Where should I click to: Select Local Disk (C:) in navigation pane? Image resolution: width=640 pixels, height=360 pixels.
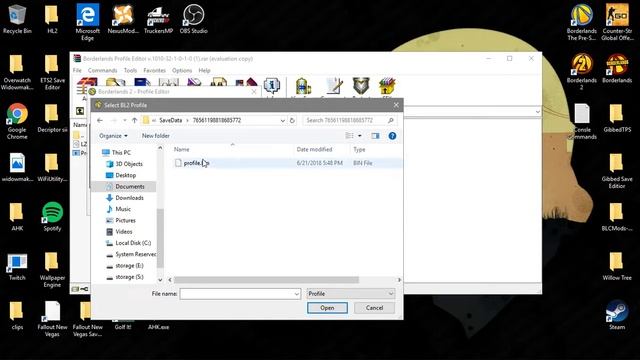133,243
